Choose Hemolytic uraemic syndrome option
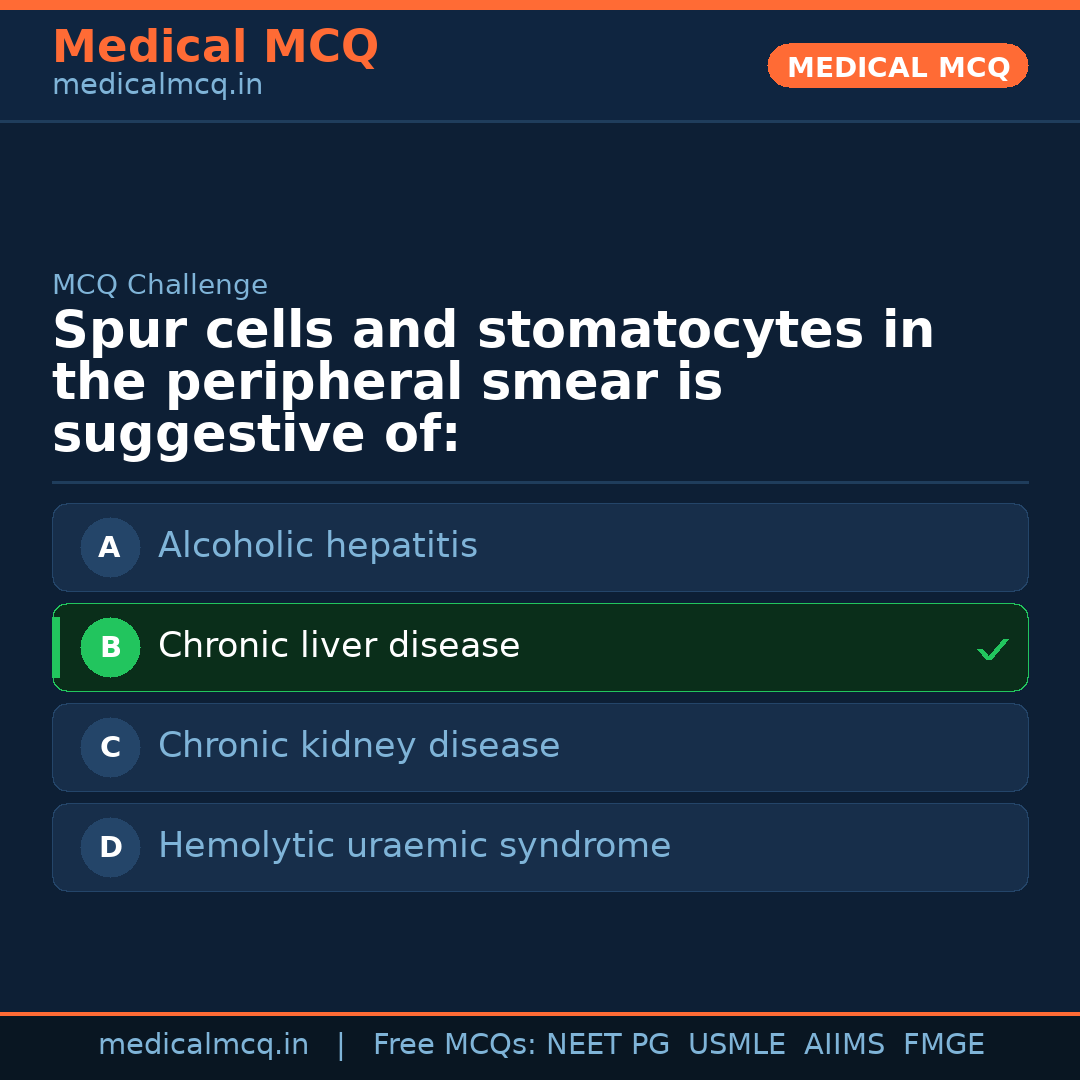 (x=414, y=846)
